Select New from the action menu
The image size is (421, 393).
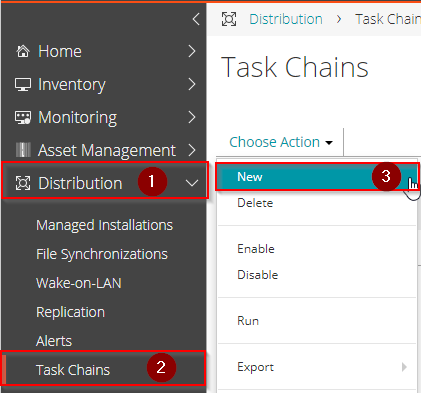316,177
